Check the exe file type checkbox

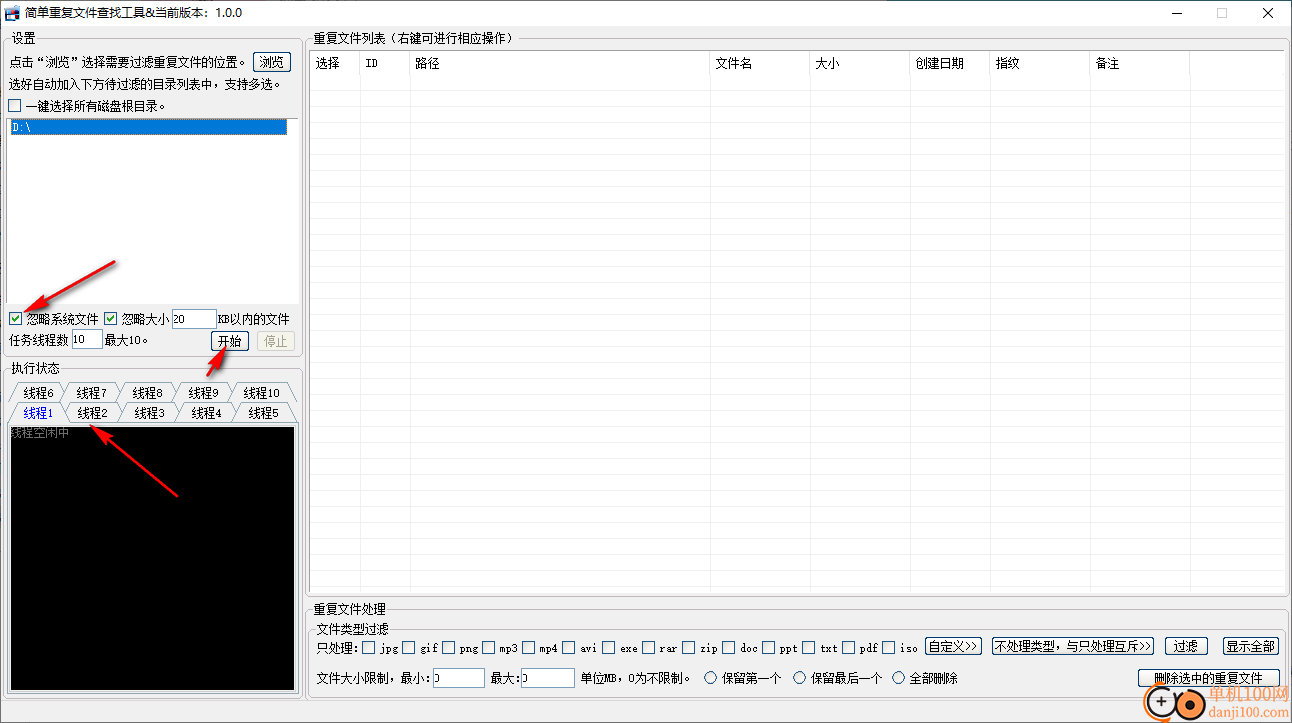click(609, 647)
